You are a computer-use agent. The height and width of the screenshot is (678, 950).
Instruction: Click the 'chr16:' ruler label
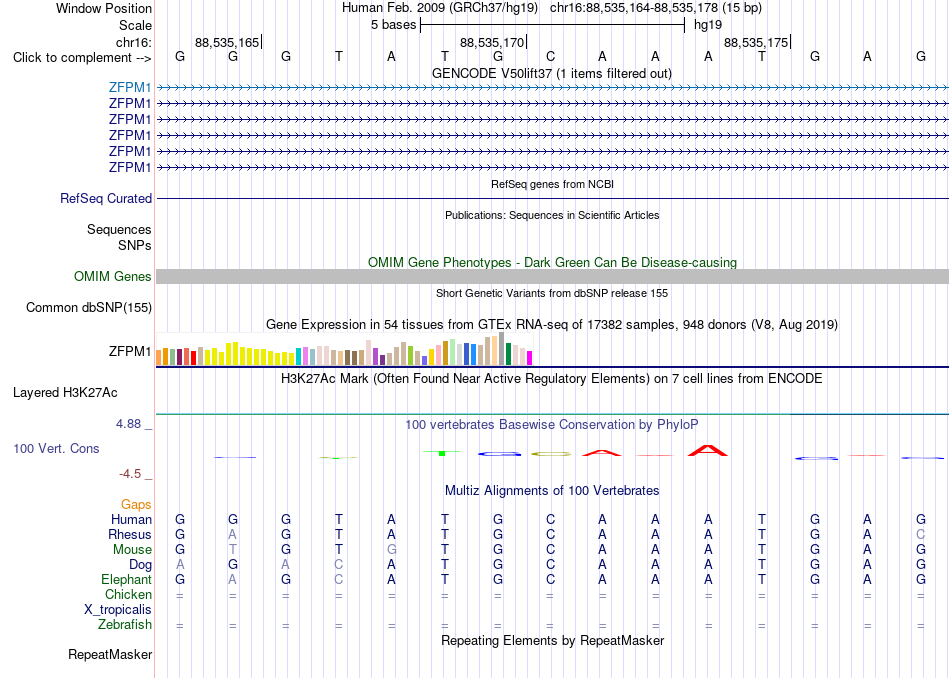pyautogui.click(x=134, y=42)
